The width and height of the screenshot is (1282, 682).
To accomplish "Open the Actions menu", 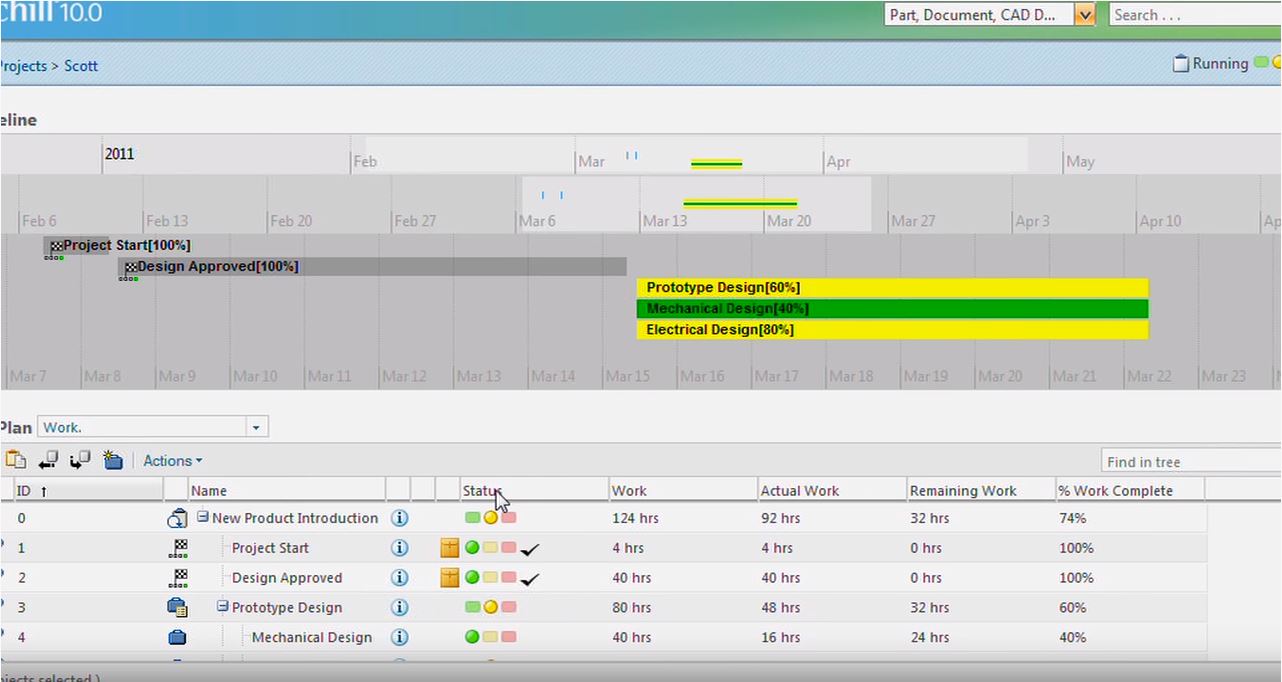I will 172,461.
